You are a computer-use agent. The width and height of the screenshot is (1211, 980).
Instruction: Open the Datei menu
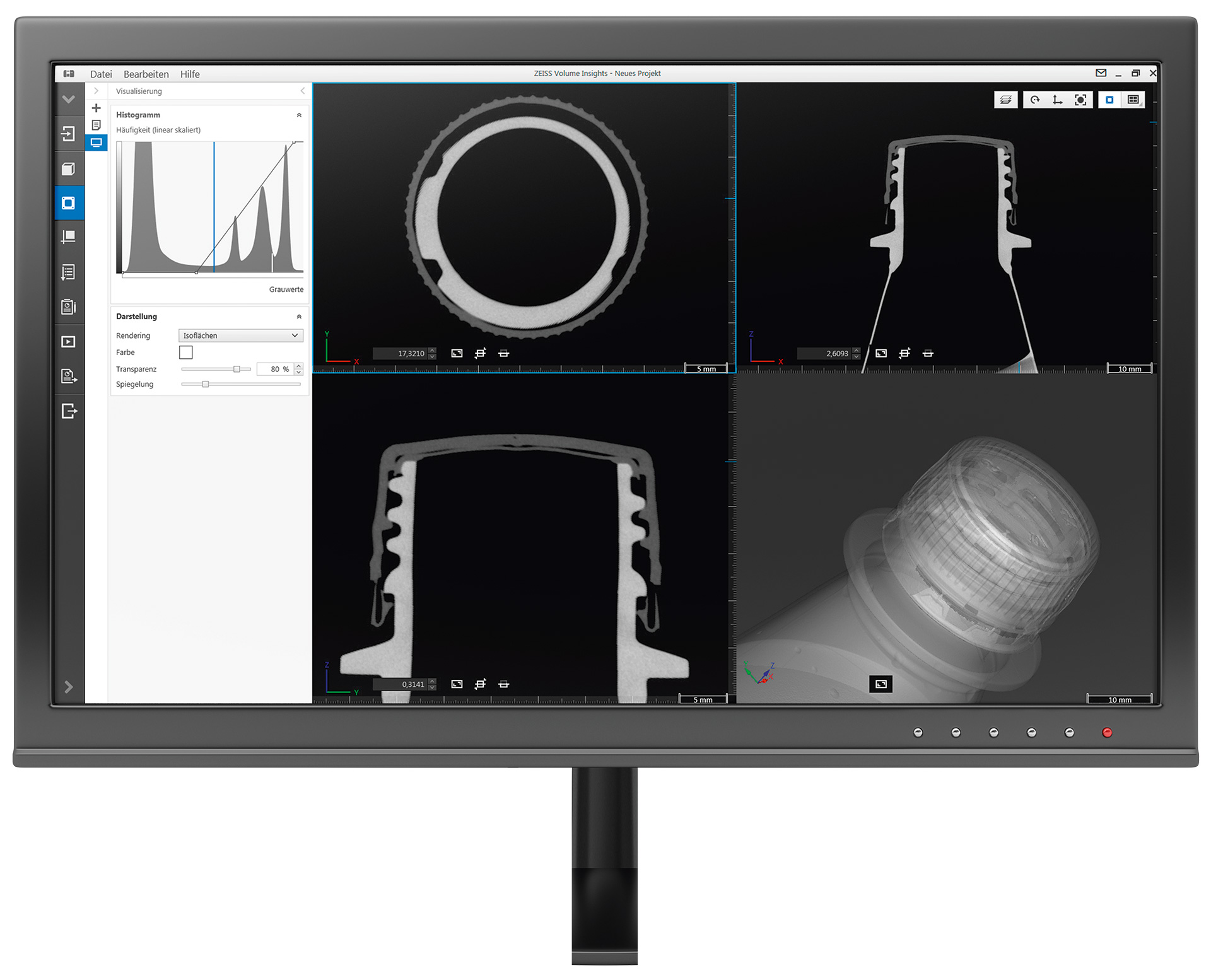(101, 74)
